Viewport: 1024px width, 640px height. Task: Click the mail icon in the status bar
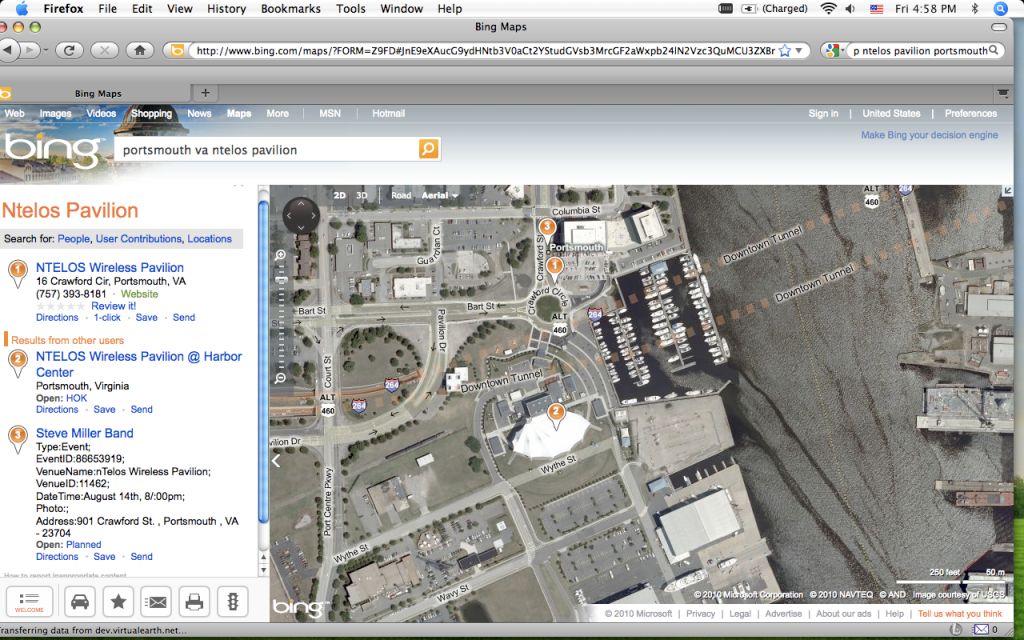pos(981,630)
